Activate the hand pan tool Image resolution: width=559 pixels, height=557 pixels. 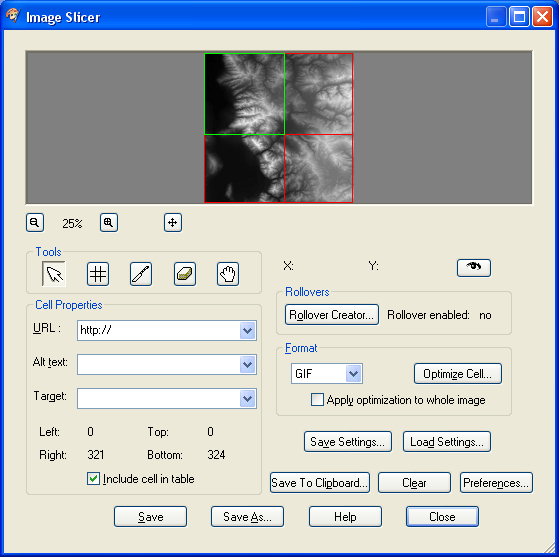click(228, 274)
